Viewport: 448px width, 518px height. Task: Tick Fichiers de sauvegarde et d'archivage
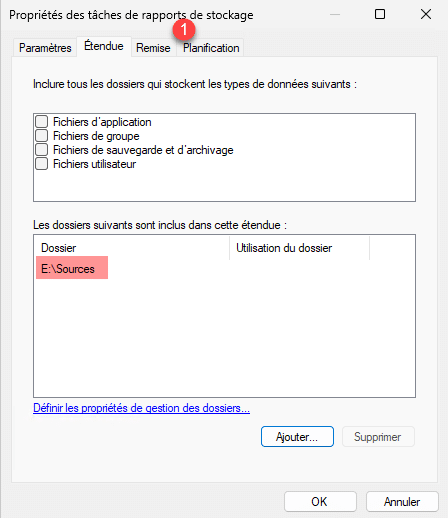pyautogui.click(x=42, y=150)
